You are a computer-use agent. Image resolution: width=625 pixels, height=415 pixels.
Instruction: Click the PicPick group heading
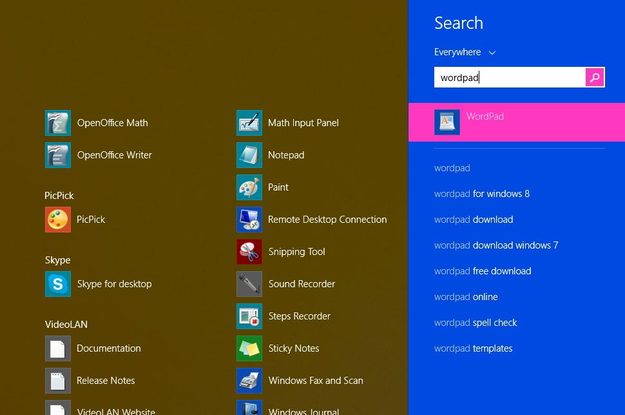[59, 196]
